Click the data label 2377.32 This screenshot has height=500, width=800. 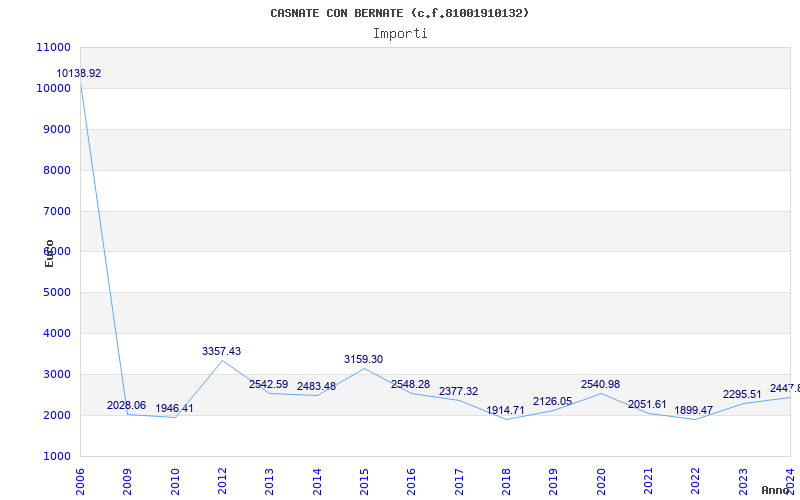coord(458,392)
